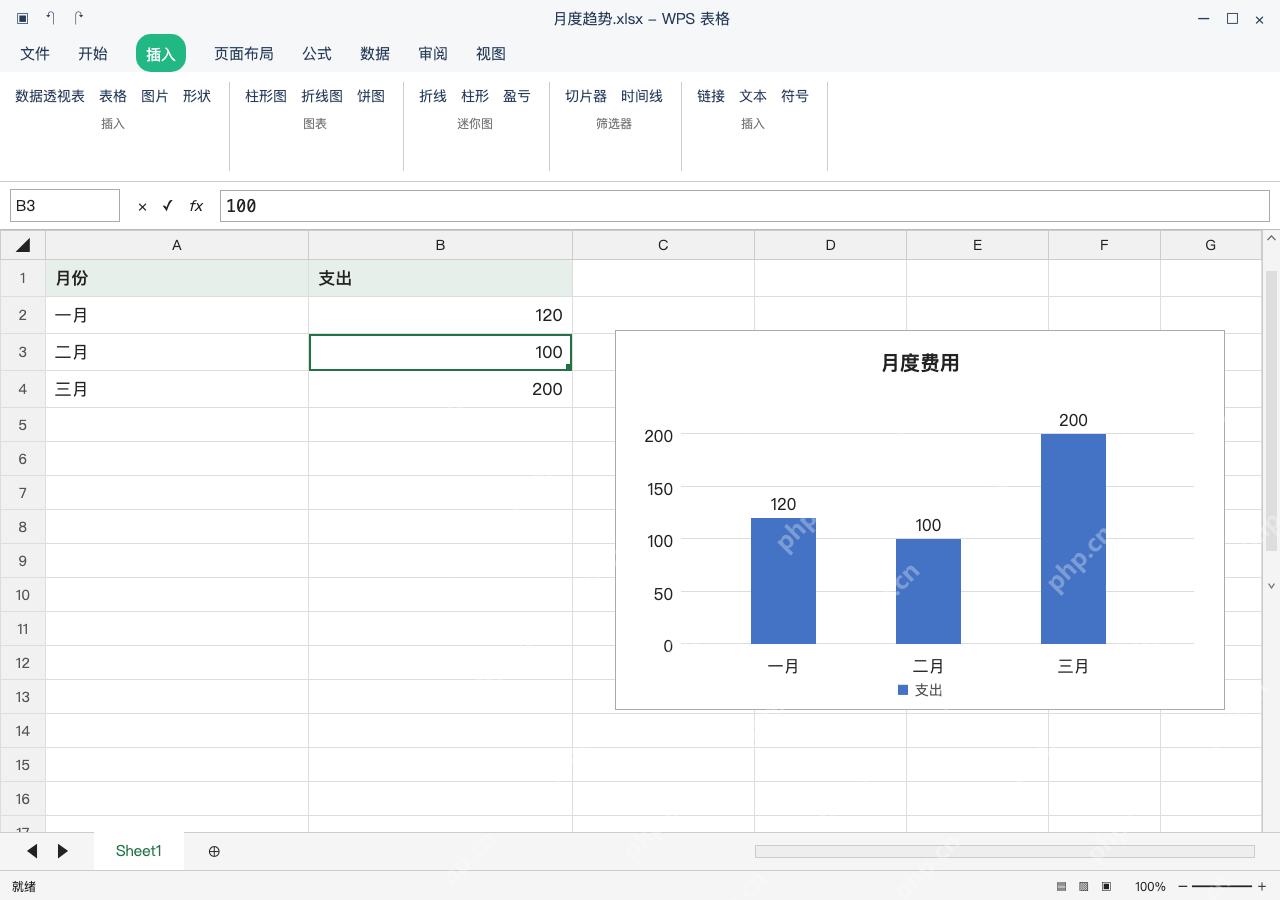Open the 文件 menu
The height and width of the screenshot is (900, 1280).
35,54
